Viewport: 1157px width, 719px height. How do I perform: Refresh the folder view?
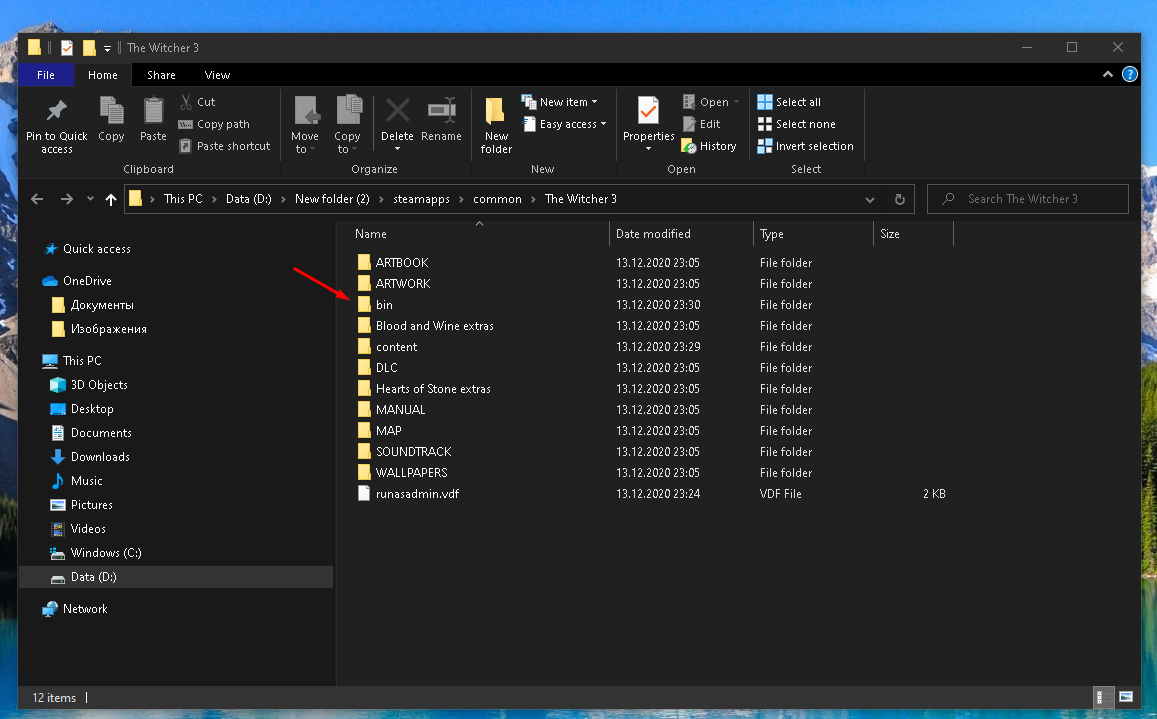tap(899, 199)
